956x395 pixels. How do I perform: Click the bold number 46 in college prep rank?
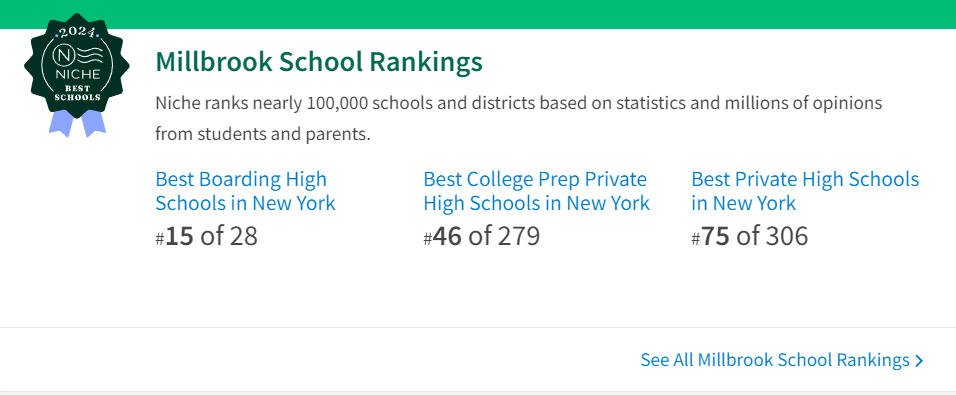tap(448, 237)
